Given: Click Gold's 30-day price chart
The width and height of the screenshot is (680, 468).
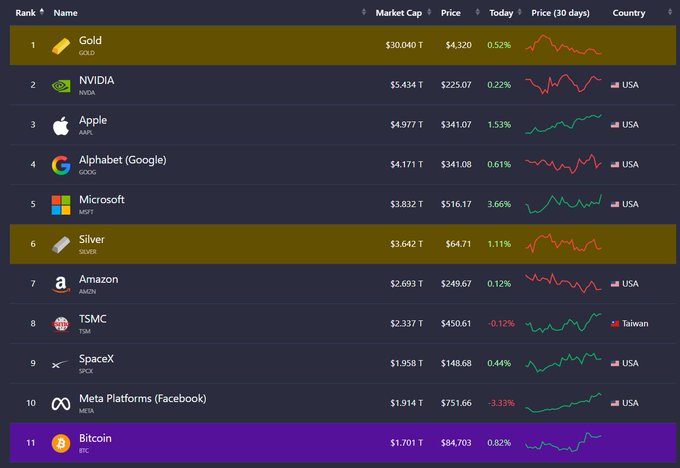Looking at the screenshot, I should tap(563, 45).
